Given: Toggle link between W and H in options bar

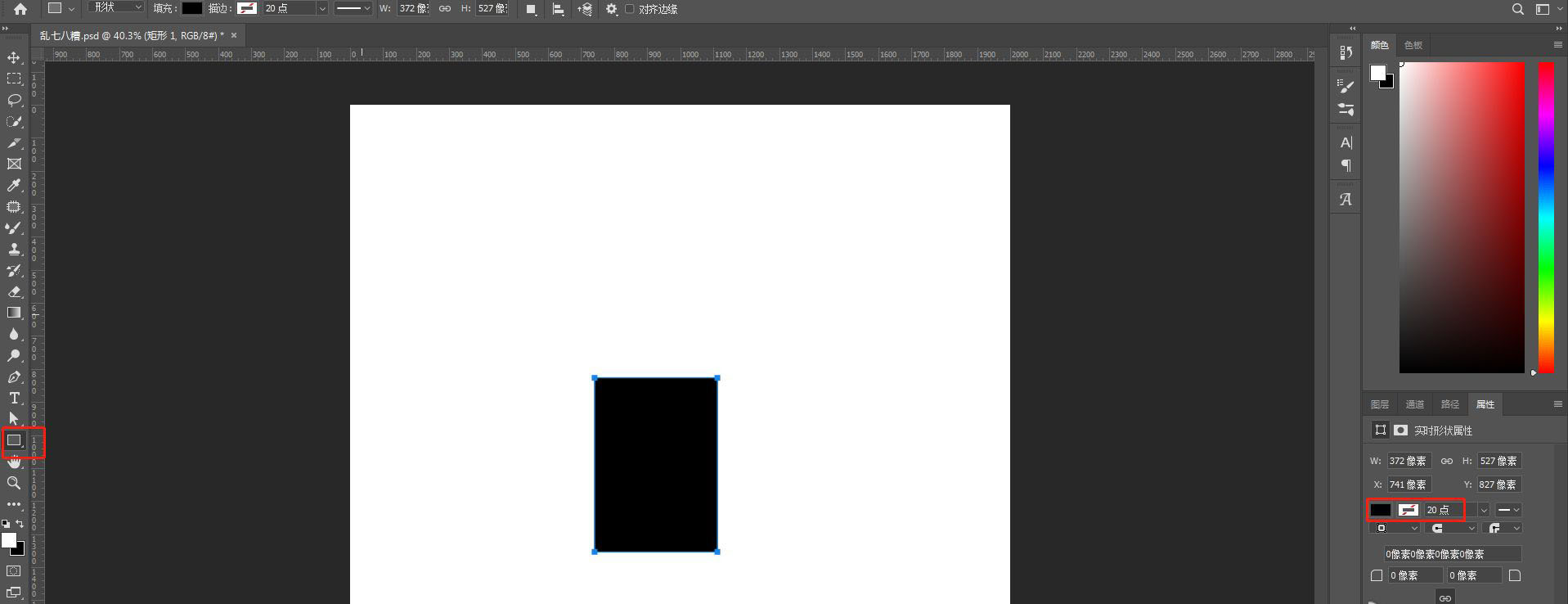Looking at the screenshot, I should pos(445,9).
